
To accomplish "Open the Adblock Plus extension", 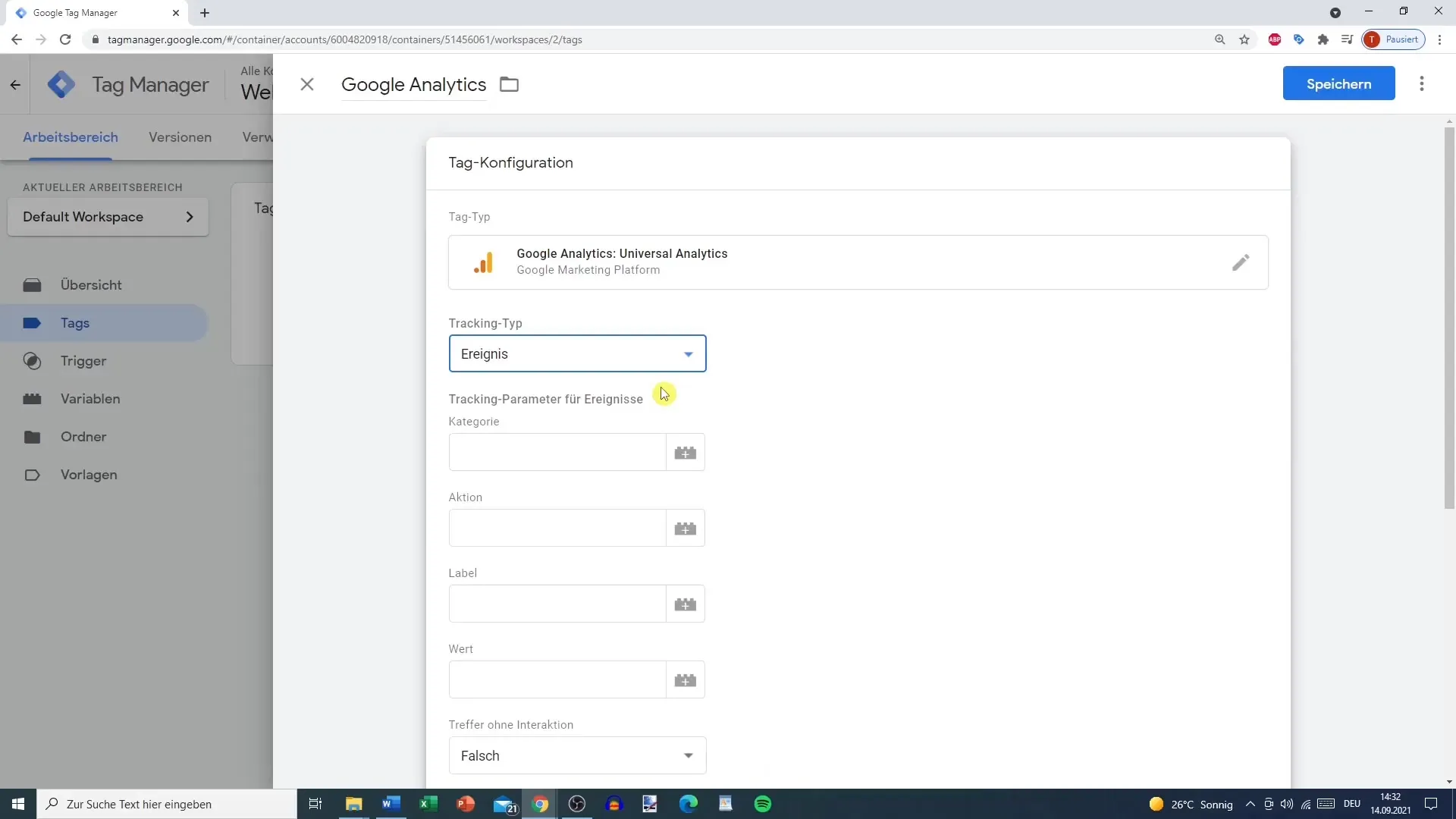I will (1275, 39).
